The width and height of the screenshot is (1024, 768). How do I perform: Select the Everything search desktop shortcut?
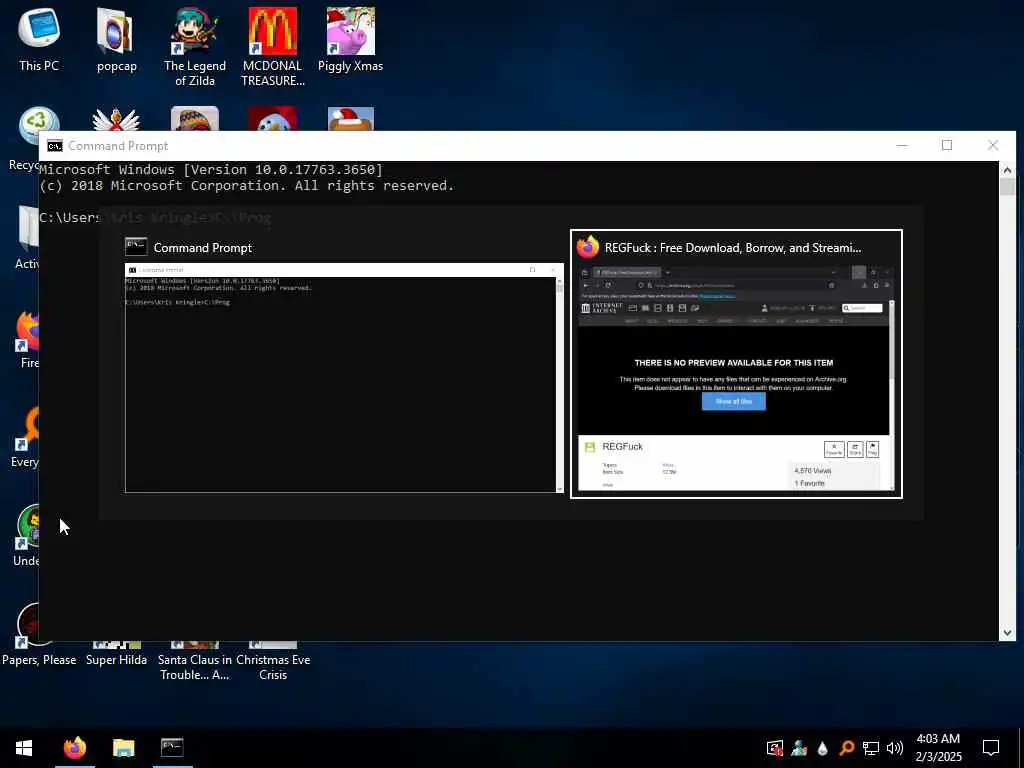[25, 438]
